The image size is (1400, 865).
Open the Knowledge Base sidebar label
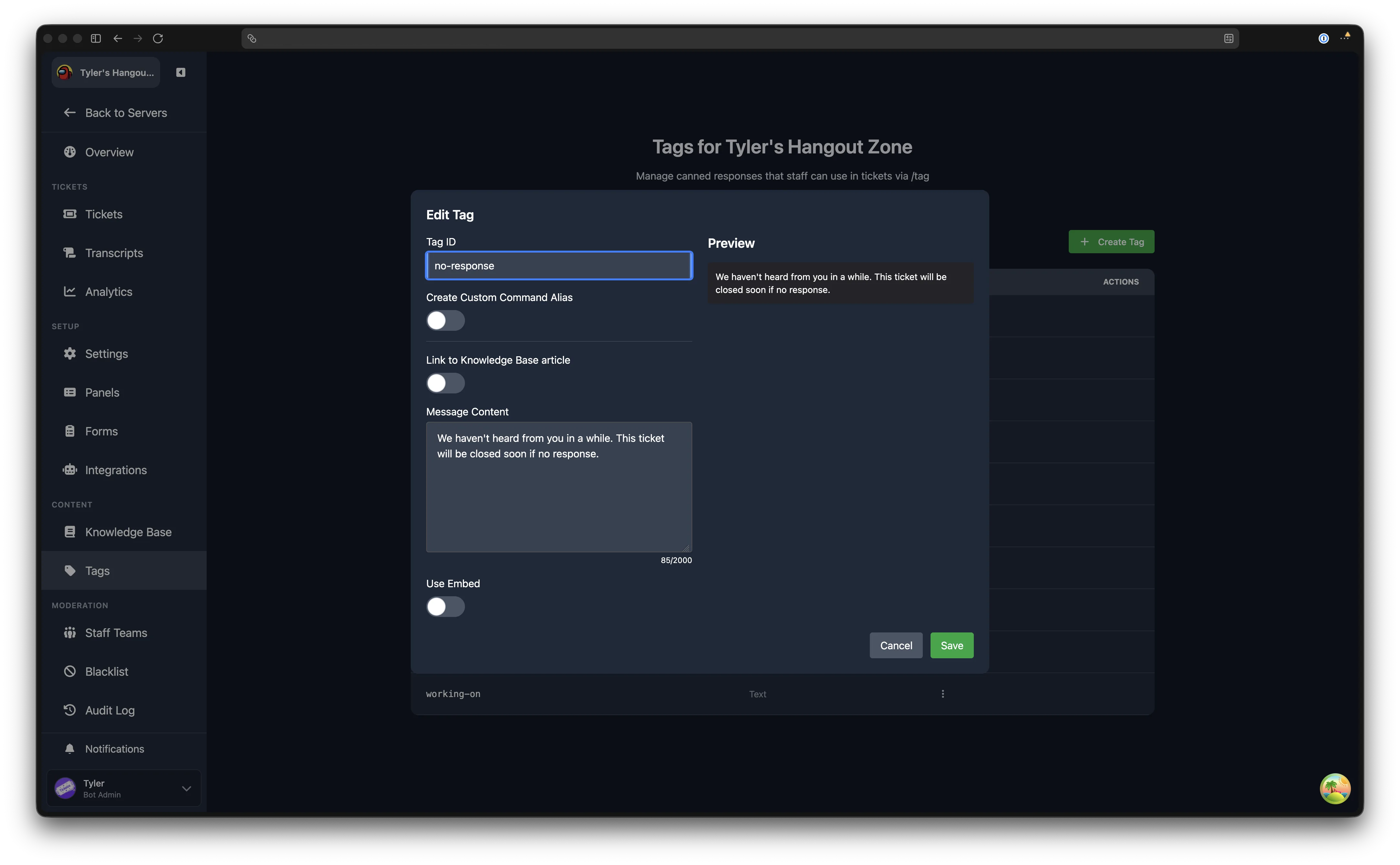(128, 532)
